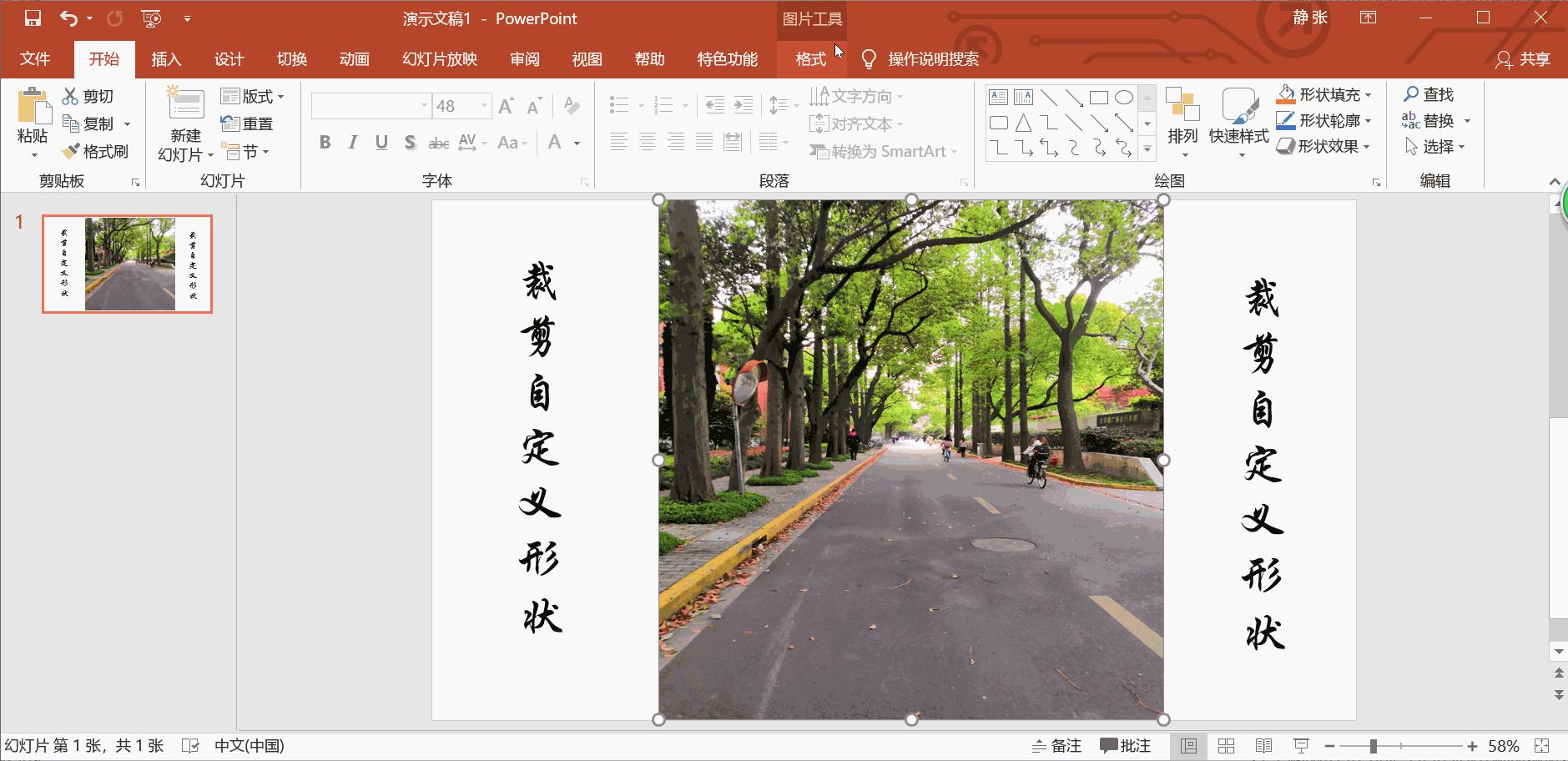Open the 快速样式 (Quick Styles) gallery
Image resolution: width=1568 pixels, height=761 pixels.
[x=1238, y=121]
